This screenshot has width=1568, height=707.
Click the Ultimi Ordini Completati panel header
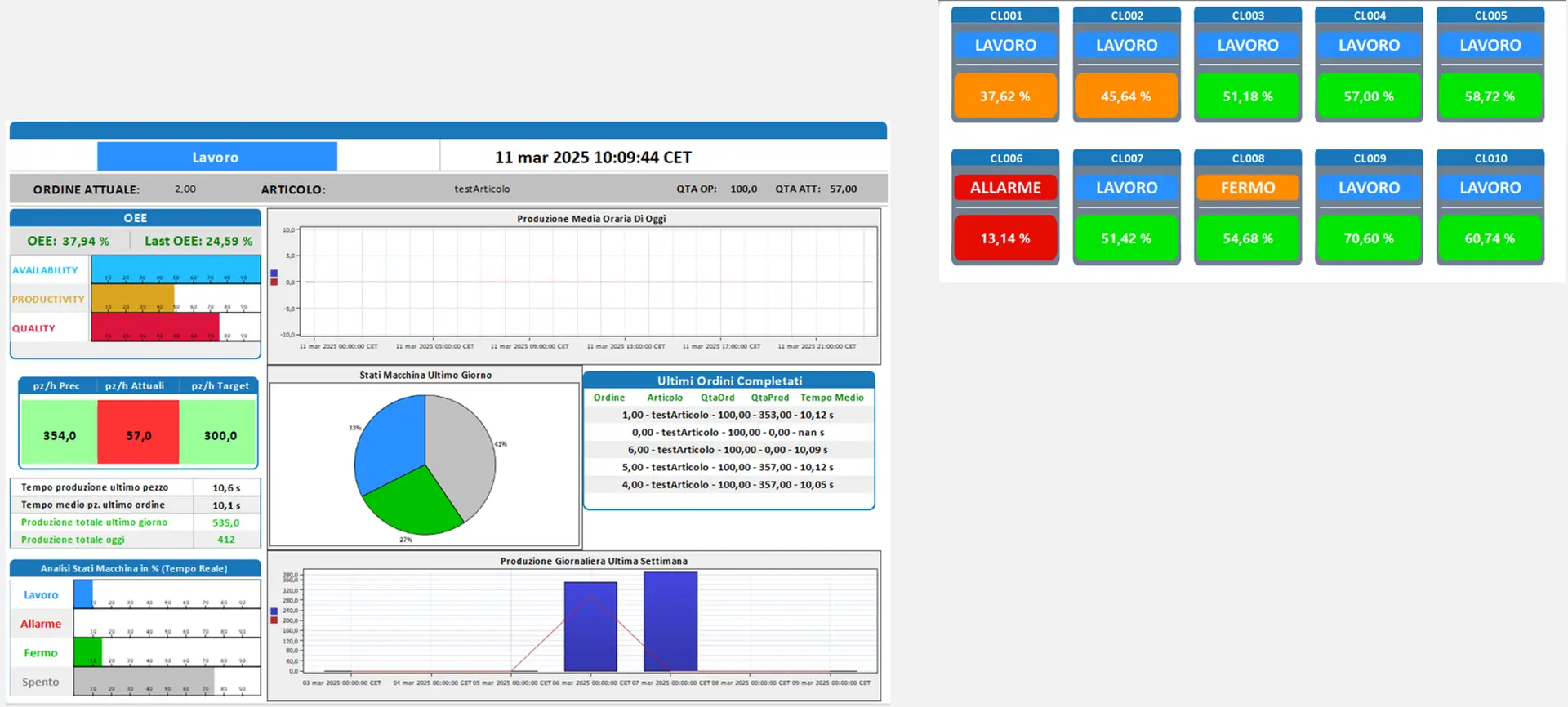[x=729, y=380]
